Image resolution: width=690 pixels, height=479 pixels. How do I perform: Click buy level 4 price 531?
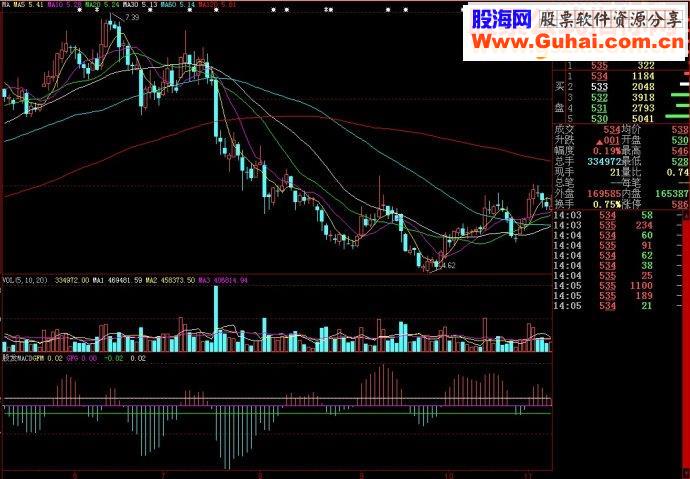(x=599, y=108)
